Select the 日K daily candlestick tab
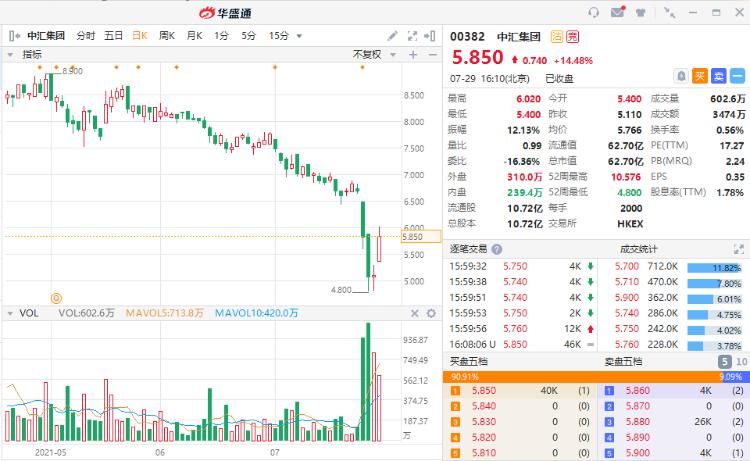The width and height of the screenshot is (750, 461). point(140,36)
